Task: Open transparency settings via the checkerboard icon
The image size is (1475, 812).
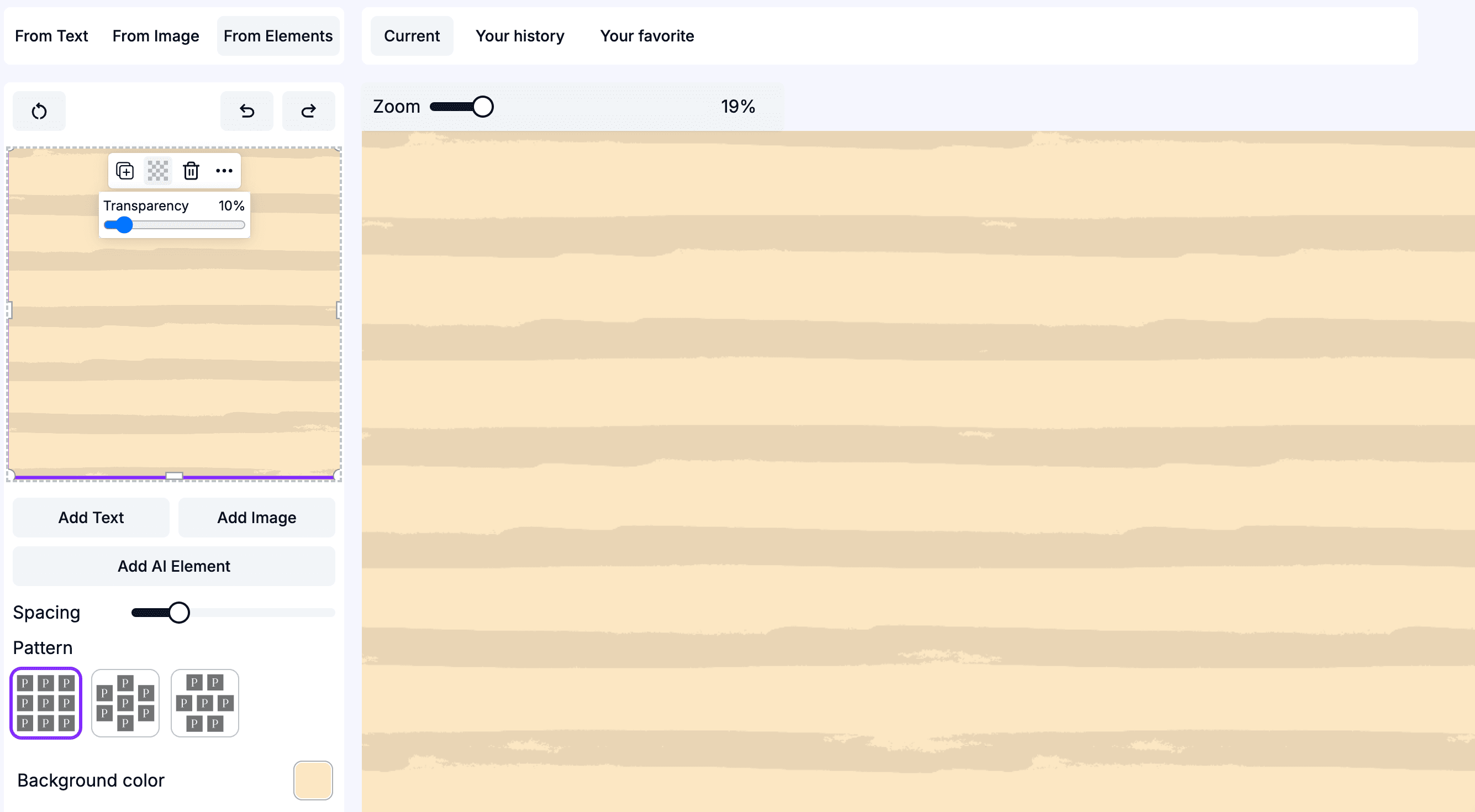Action: click(x=157, y=171)
